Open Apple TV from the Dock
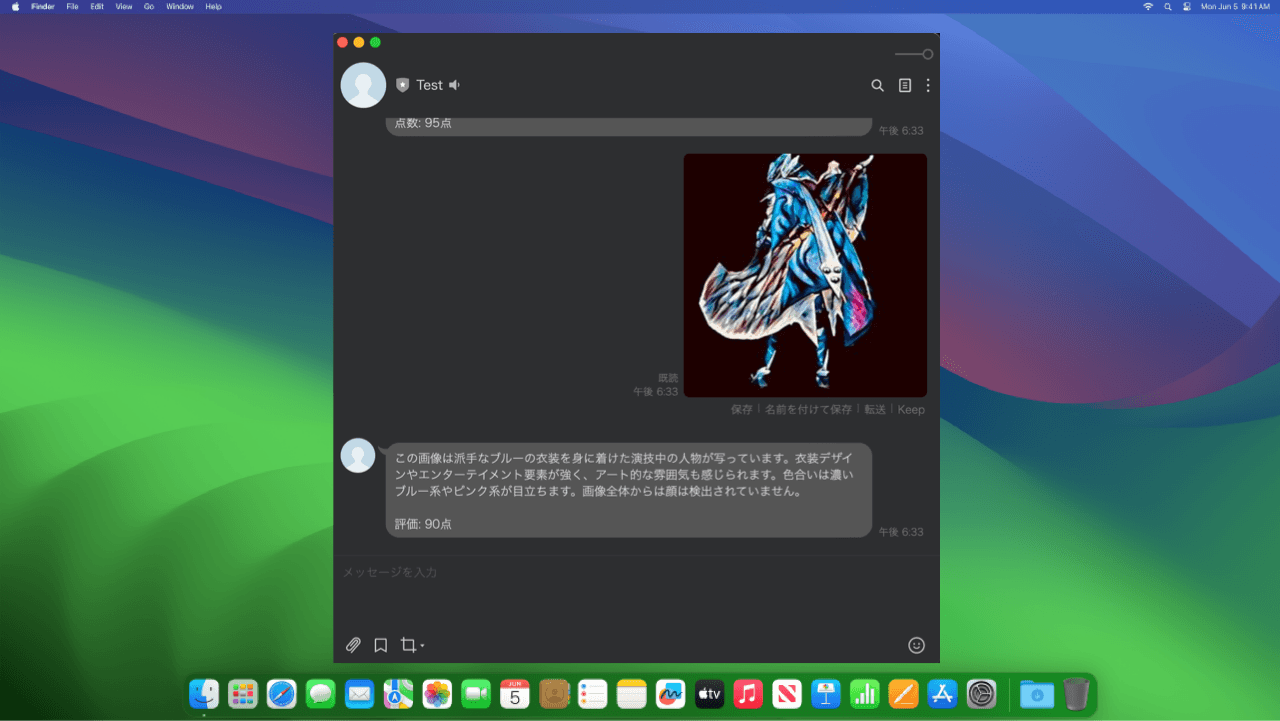The height and width of the screenshot is (721, 1280). 709,693
